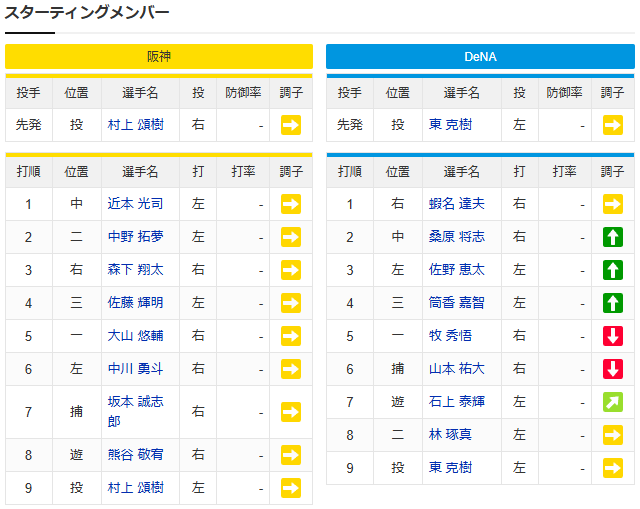Open player link 佐藤 輝明
This screenshot has height=509, width=640.
point(136,302)
